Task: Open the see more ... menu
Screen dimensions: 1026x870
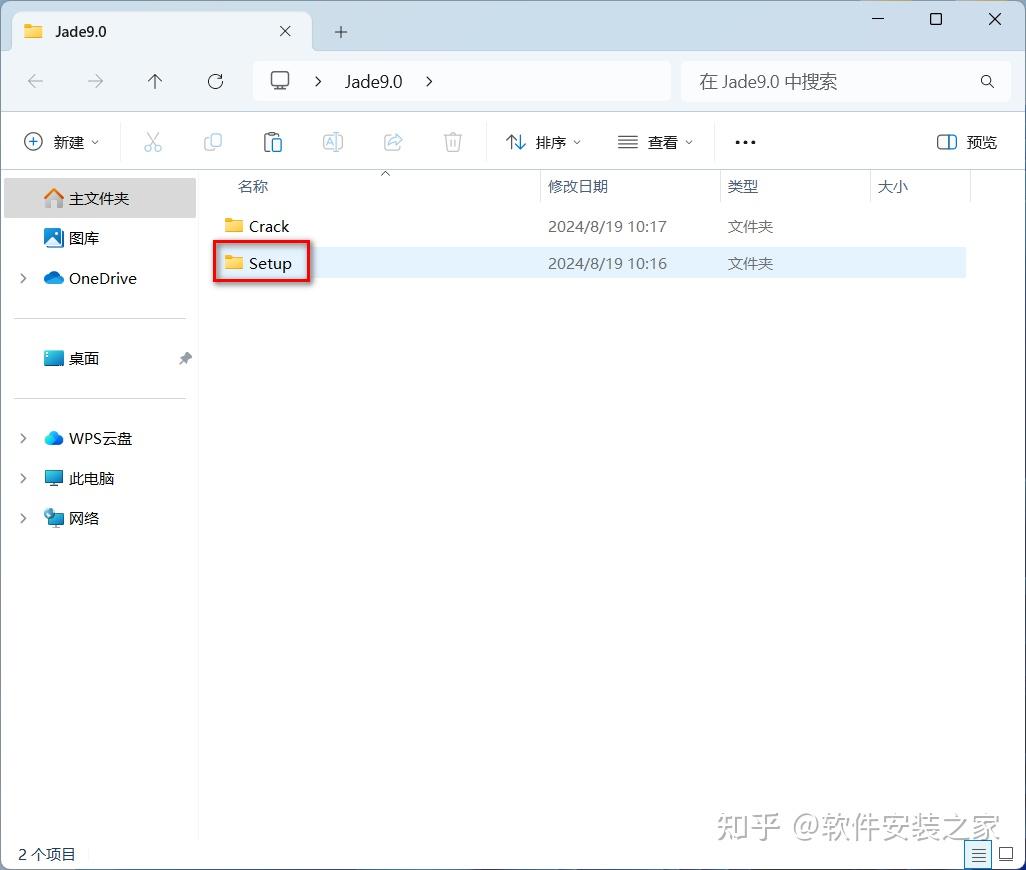Action: pyautogui.click(x=744, y=141)
